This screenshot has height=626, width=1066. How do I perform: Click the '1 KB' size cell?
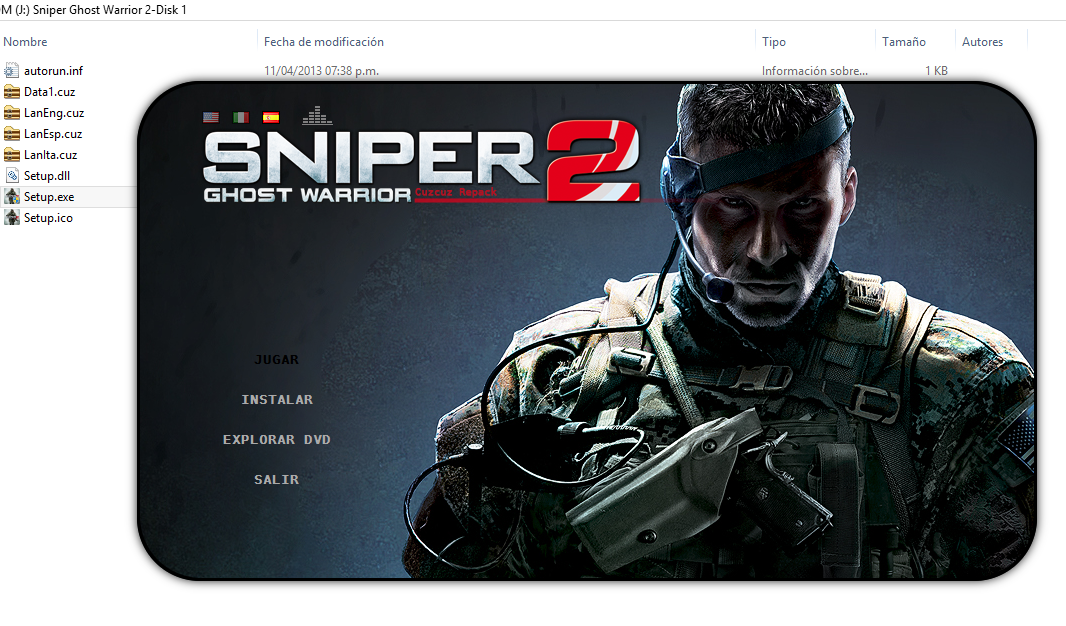click(x=936, y=71)
